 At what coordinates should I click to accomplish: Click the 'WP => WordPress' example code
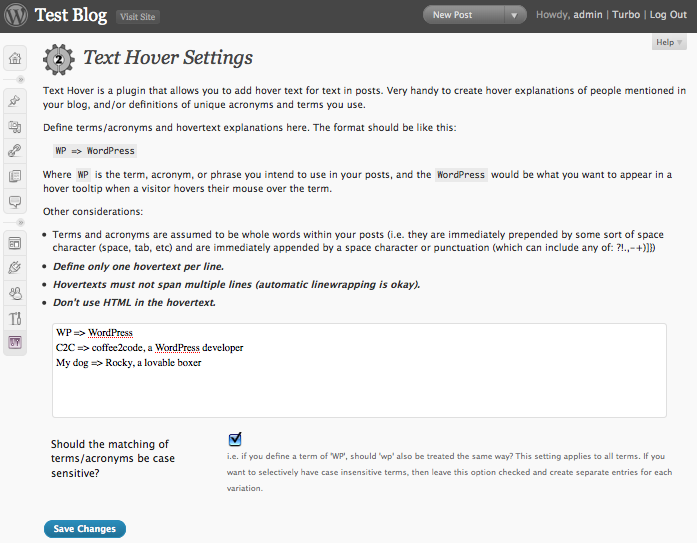coord(95,151)
